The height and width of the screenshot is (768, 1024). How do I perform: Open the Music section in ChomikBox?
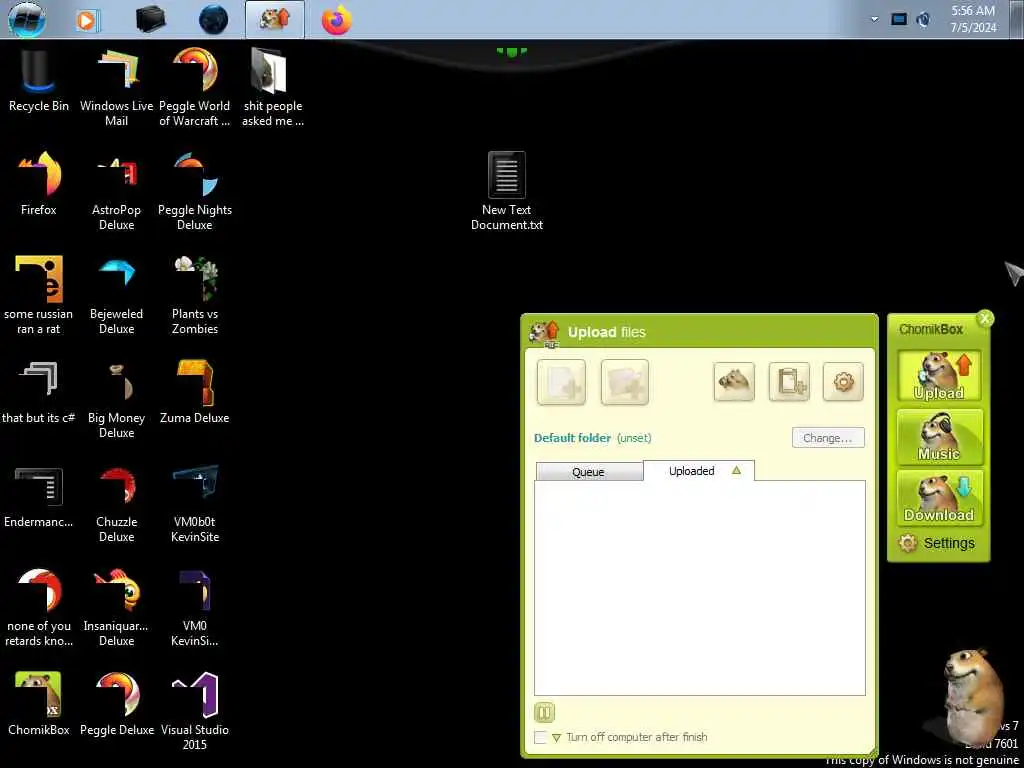point(939,437)
